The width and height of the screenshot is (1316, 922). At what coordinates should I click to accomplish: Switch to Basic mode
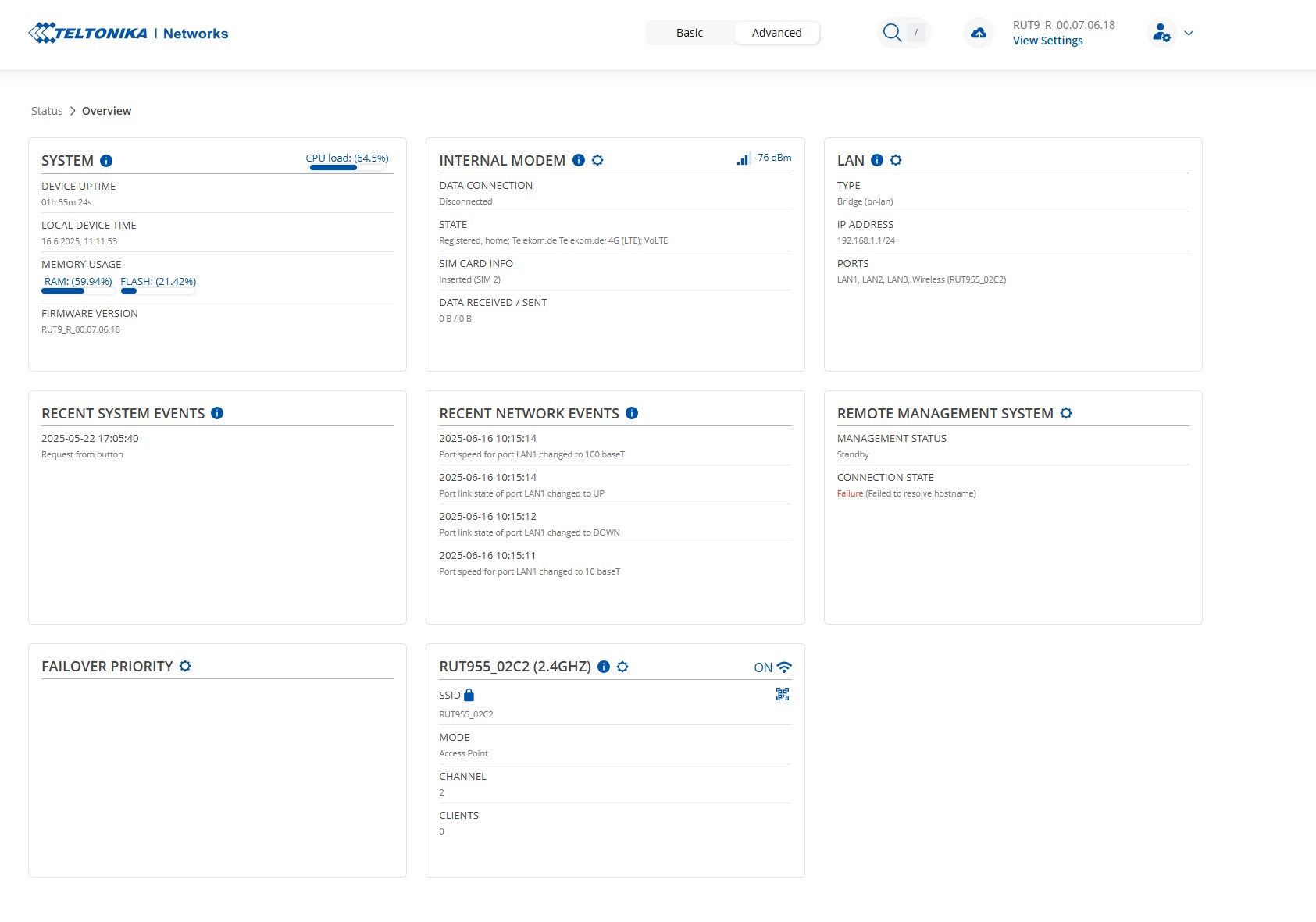point(690,33)
